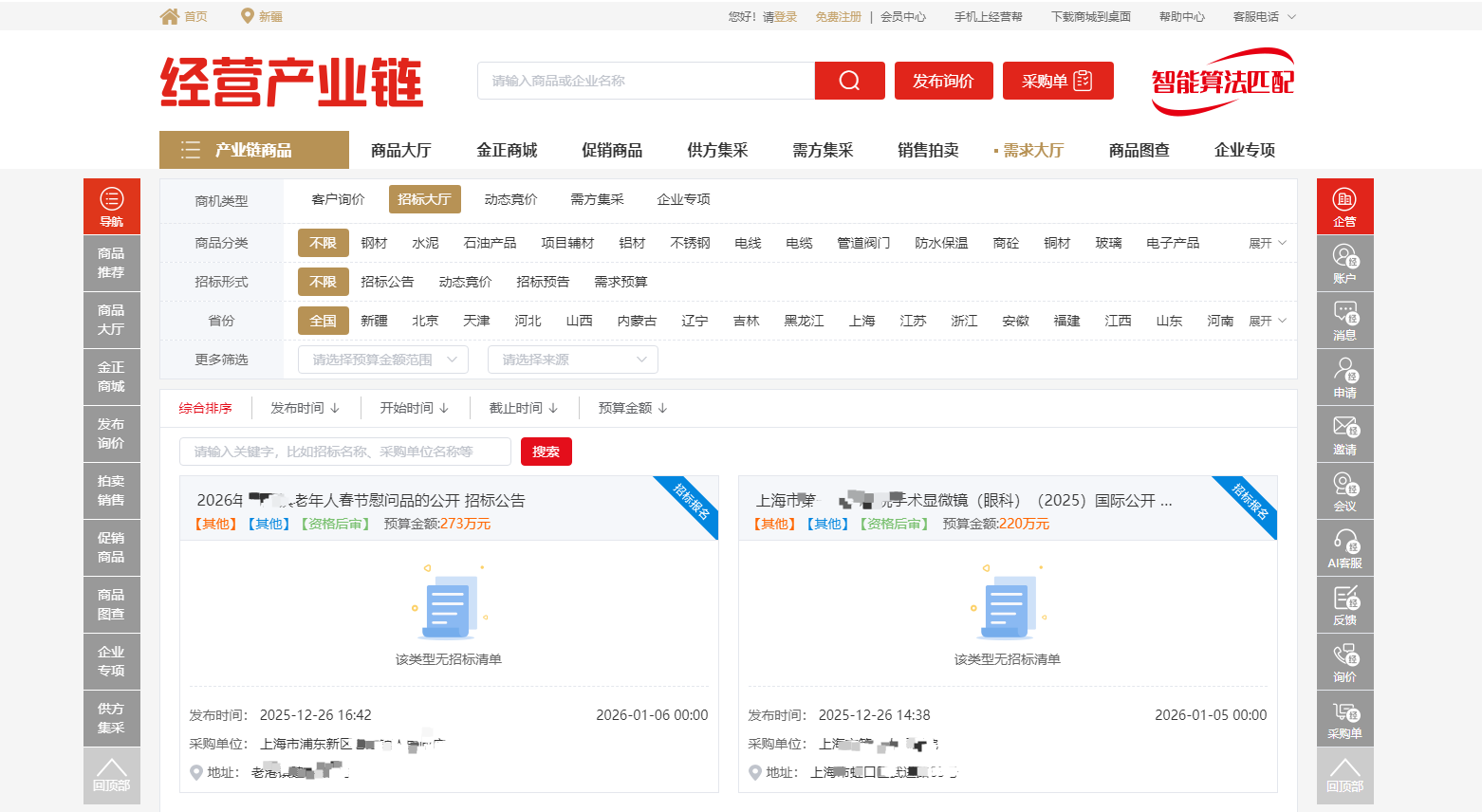Select the 动态竞价 business type tab
Image resolution: width=1482 pixels, height=812 pixels.
(510, 199)
